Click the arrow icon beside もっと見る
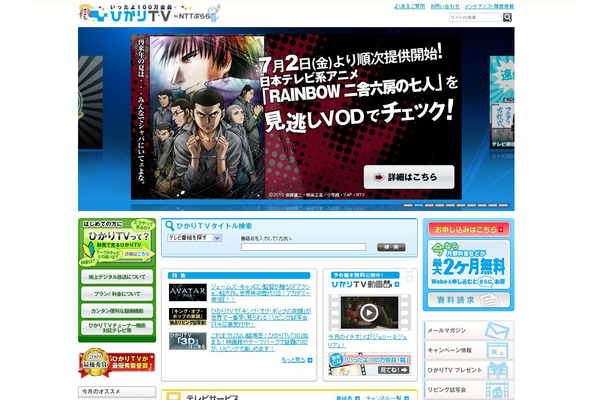The height and width of the screenshot is (400, 610). coord(310,360)
